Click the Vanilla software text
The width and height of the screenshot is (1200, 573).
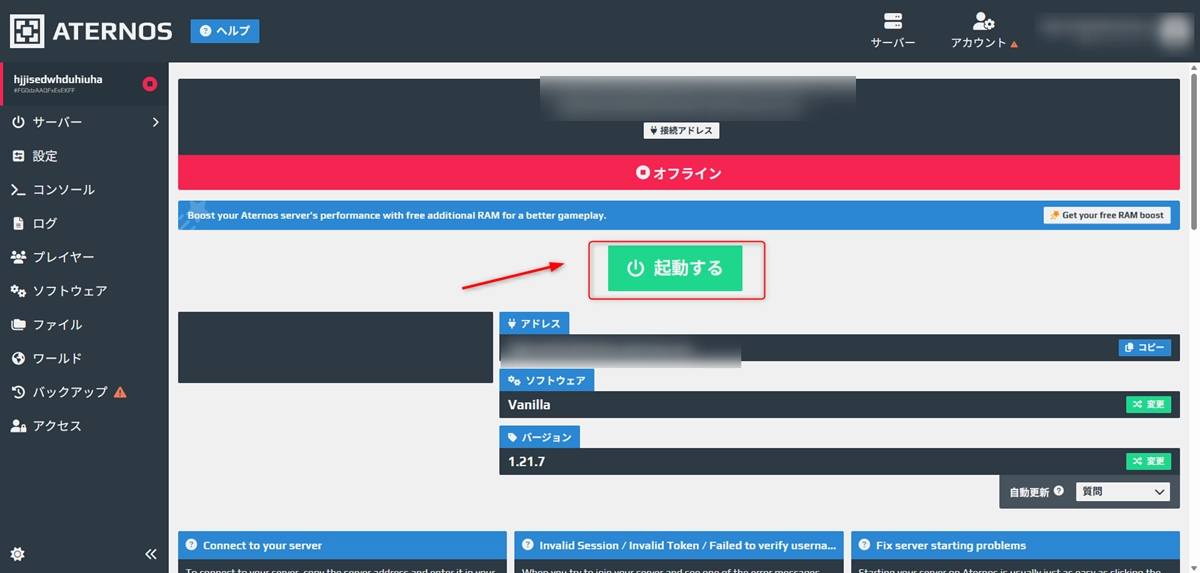(x=529, y=405)
